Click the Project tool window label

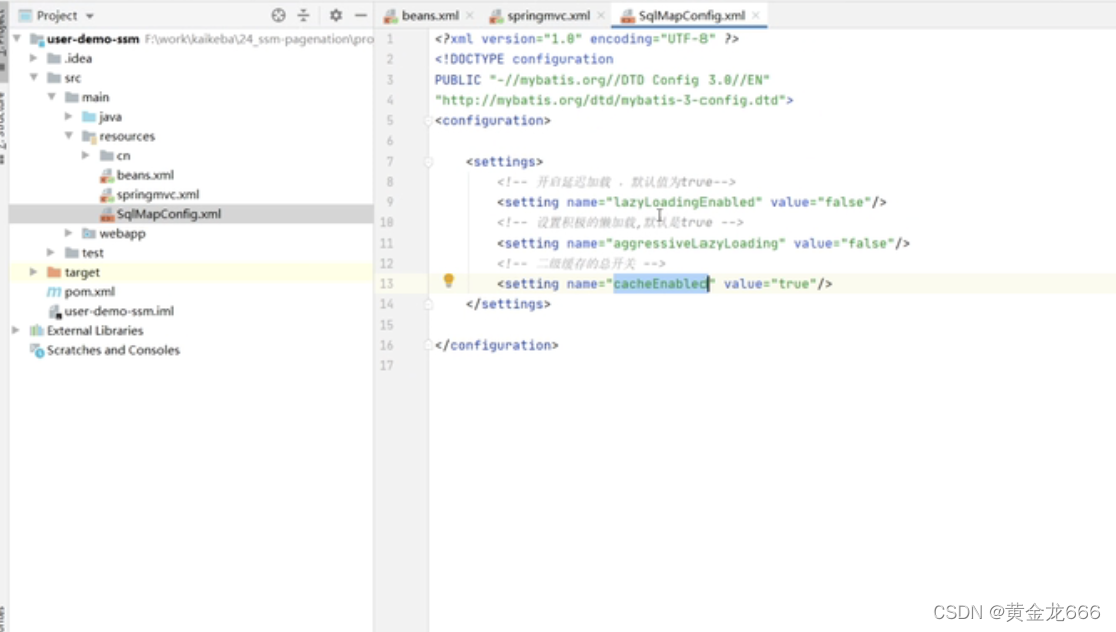57,16
